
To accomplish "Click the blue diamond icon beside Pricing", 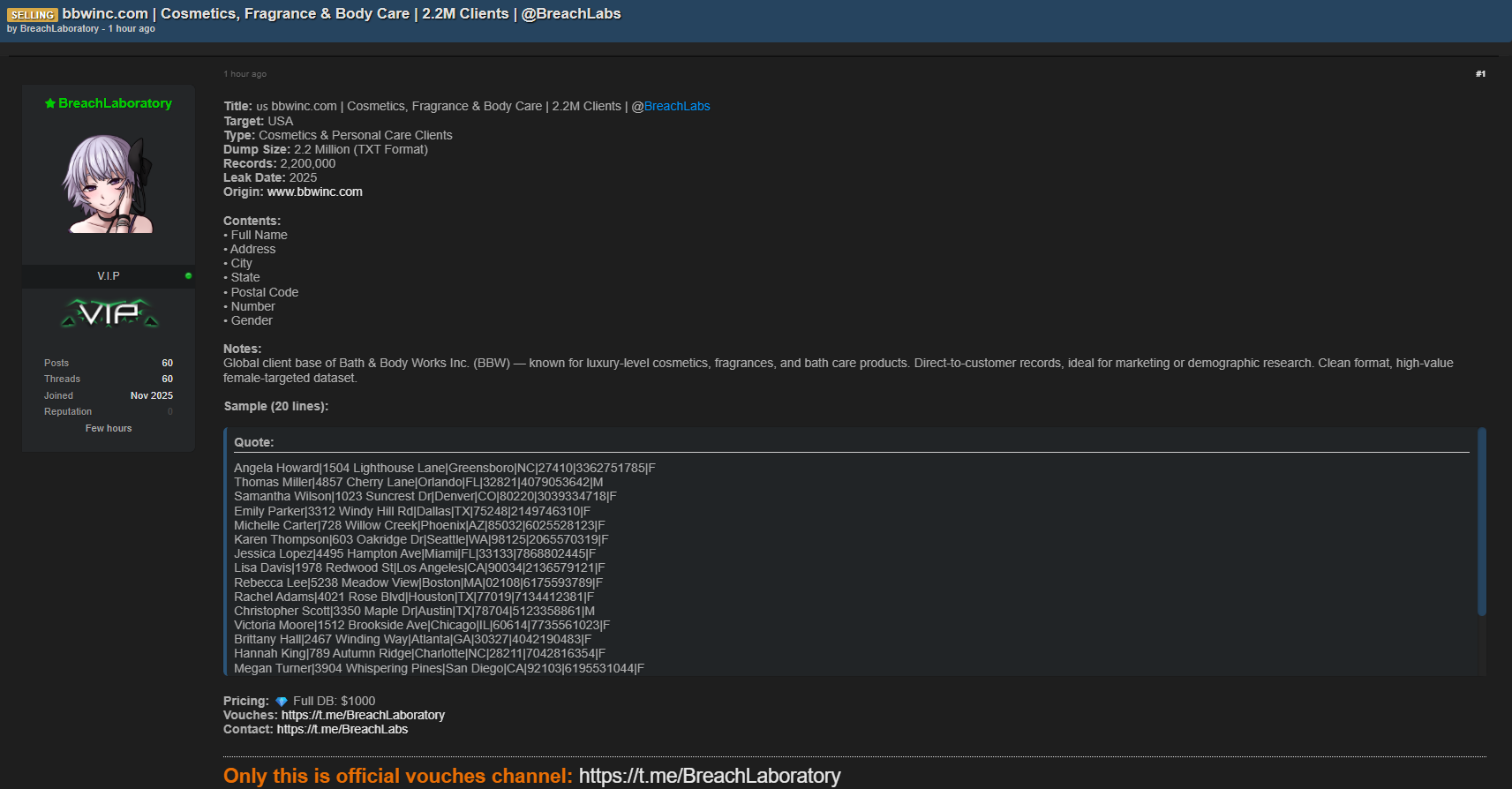I will coord(282,702).
